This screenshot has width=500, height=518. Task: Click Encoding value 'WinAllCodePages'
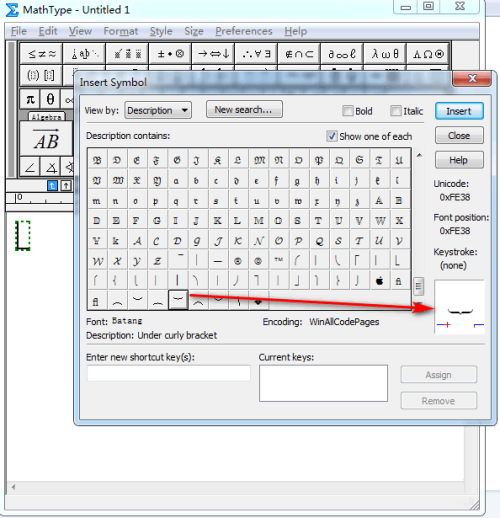pos(344,322)
